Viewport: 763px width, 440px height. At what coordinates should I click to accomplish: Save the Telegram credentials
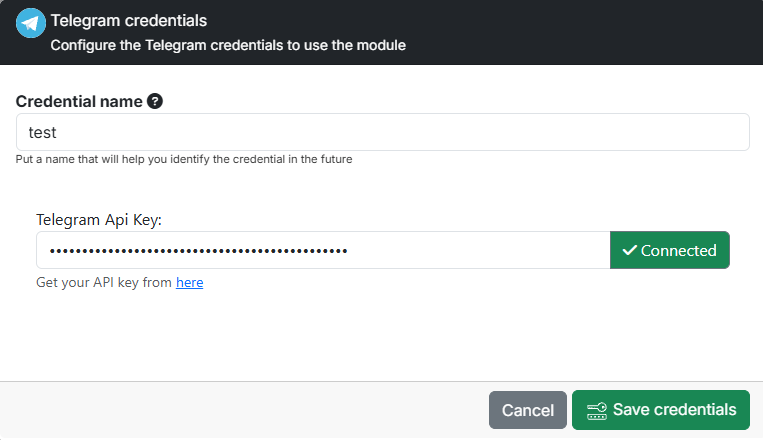tap(660, 410)
